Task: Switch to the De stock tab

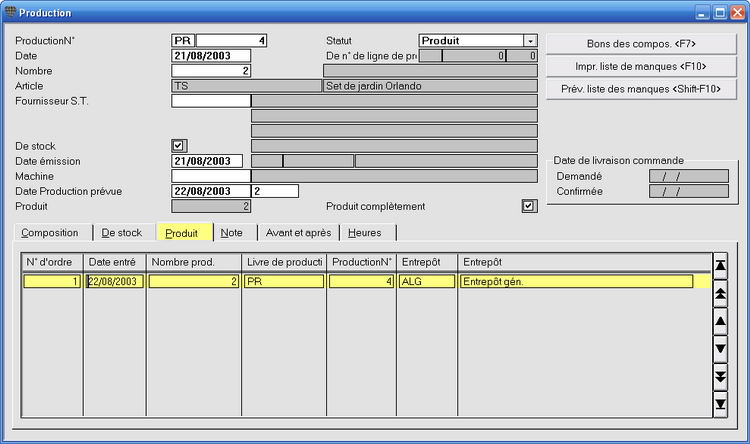Action: (121, 233)
